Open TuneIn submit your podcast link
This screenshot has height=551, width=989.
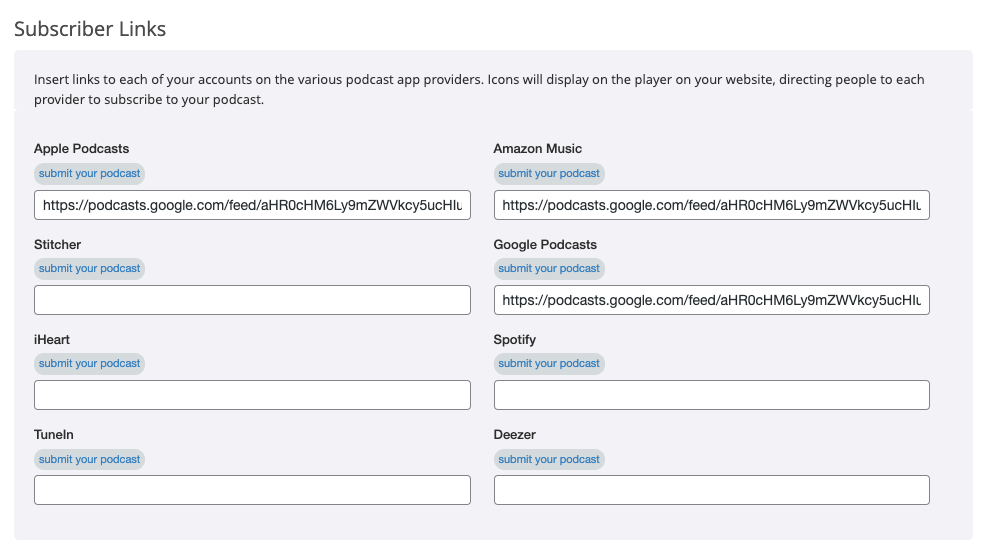(x=90, y=460)
